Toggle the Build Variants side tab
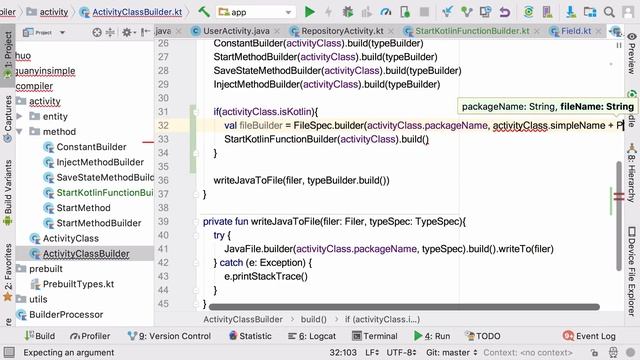The image size is (640, 360). [x=8, y=192]
